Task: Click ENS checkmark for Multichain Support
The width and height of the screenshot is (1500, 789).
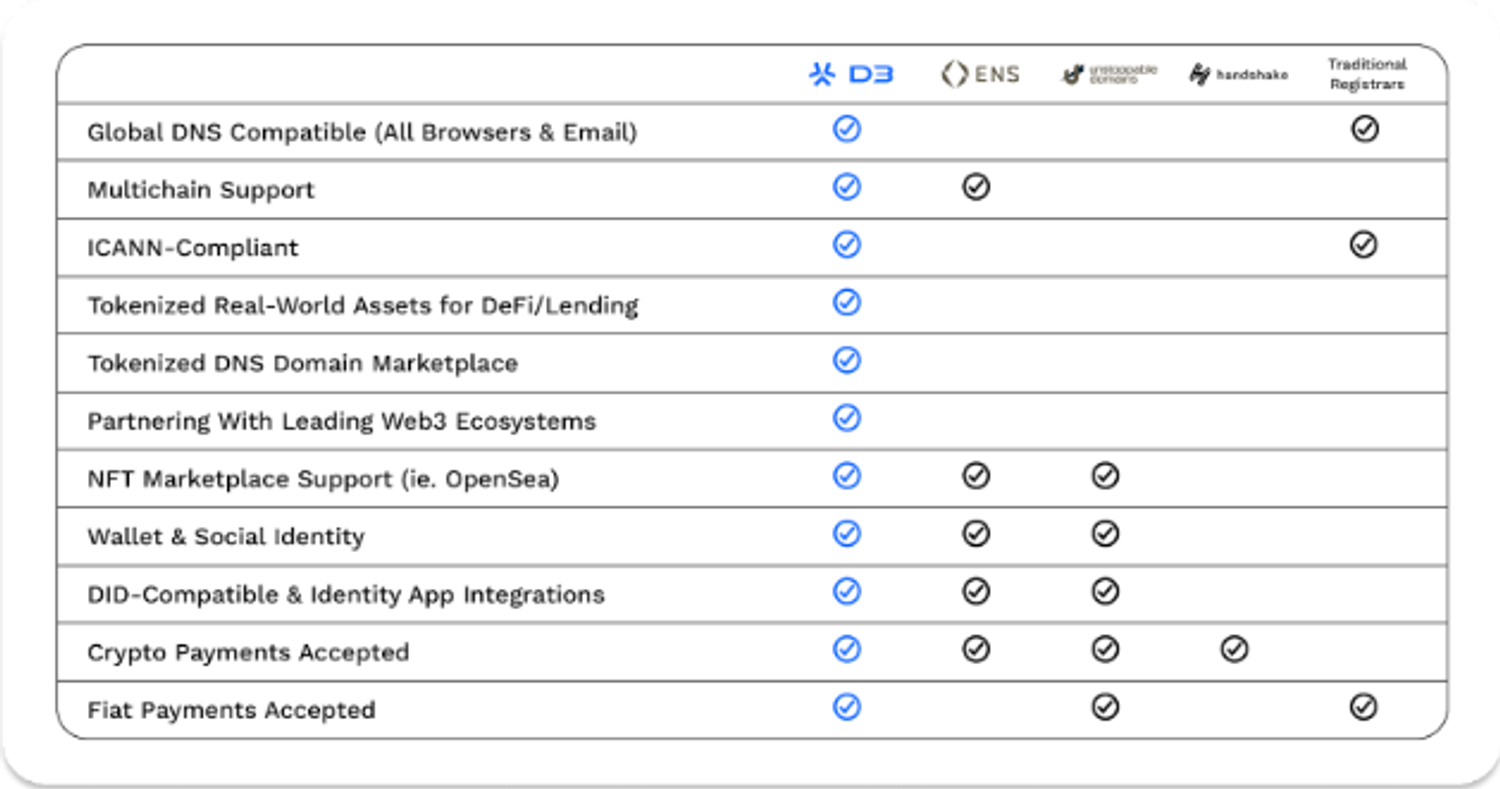Action: [976, 187]
